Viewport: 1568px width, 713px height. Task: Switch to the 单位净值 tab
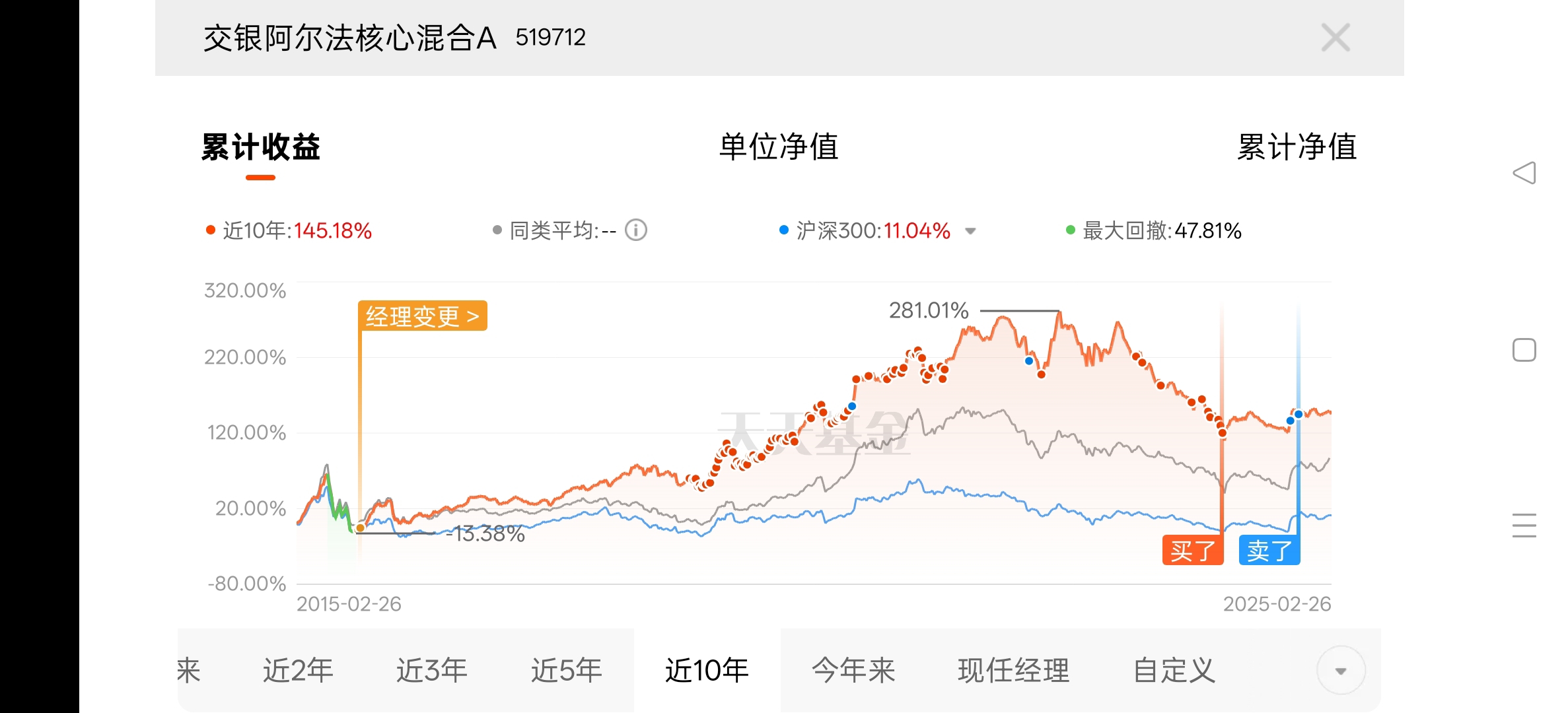point(779,147)
